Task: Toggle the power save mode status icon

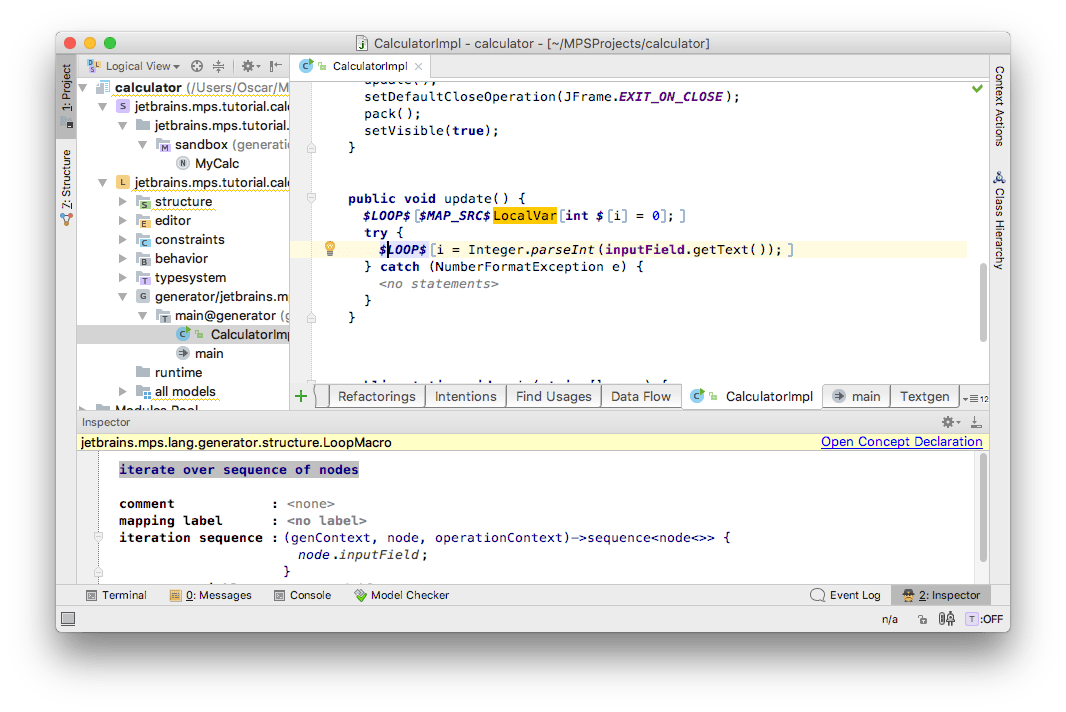Action: (945, 620)
